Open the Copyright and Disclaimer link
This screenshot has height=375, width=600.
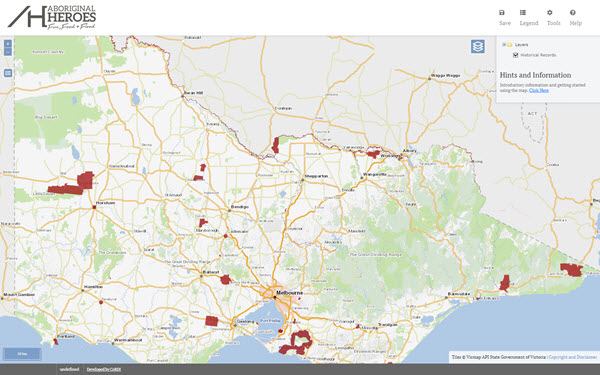pos(572,357)
